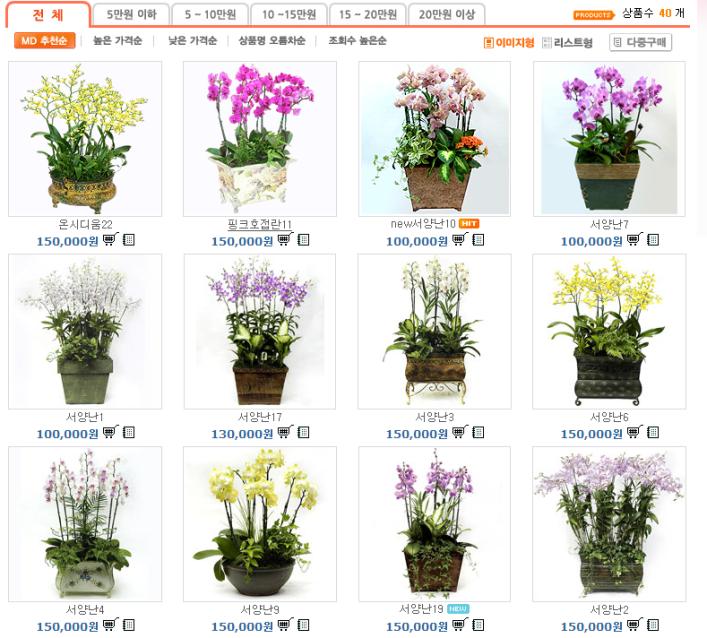Add 서양난17 to the shopping cart
Screen dimensions: 707x638
click(x=285, y=431)
